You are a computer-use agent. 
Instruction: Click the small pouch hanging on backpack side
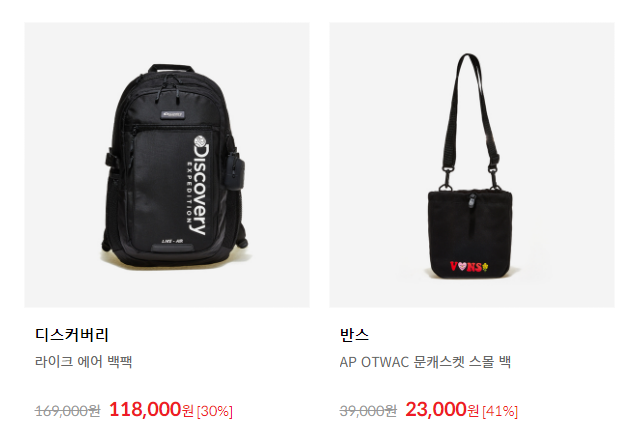[234, 171]
